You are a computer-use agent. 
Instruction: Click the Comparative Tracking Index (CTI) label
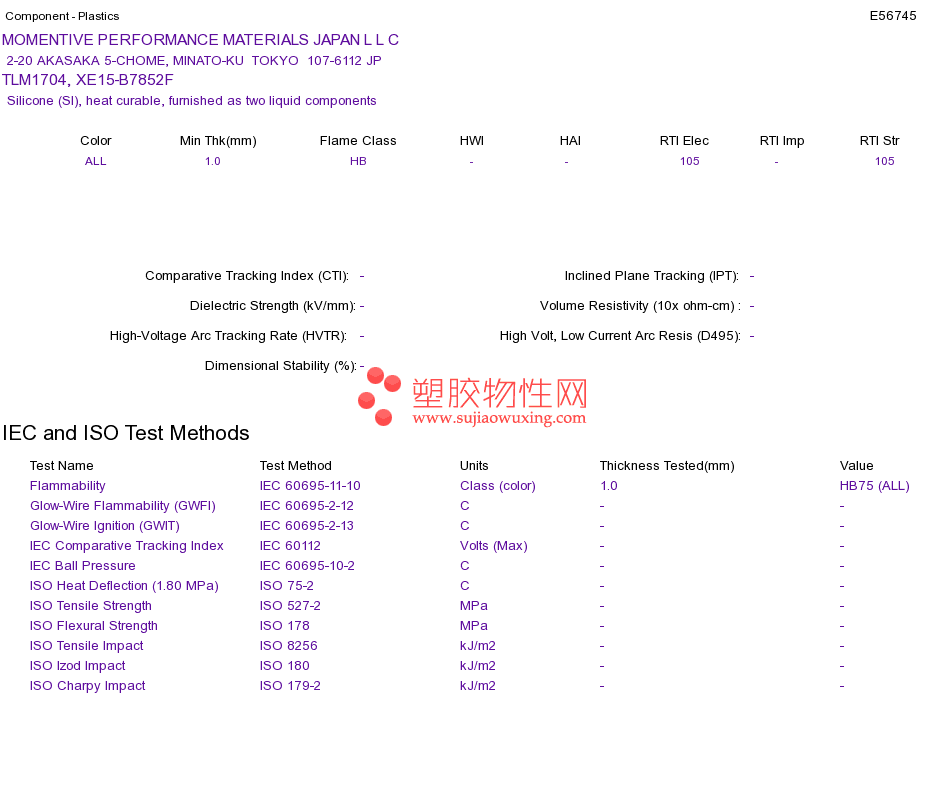(247, 276)
